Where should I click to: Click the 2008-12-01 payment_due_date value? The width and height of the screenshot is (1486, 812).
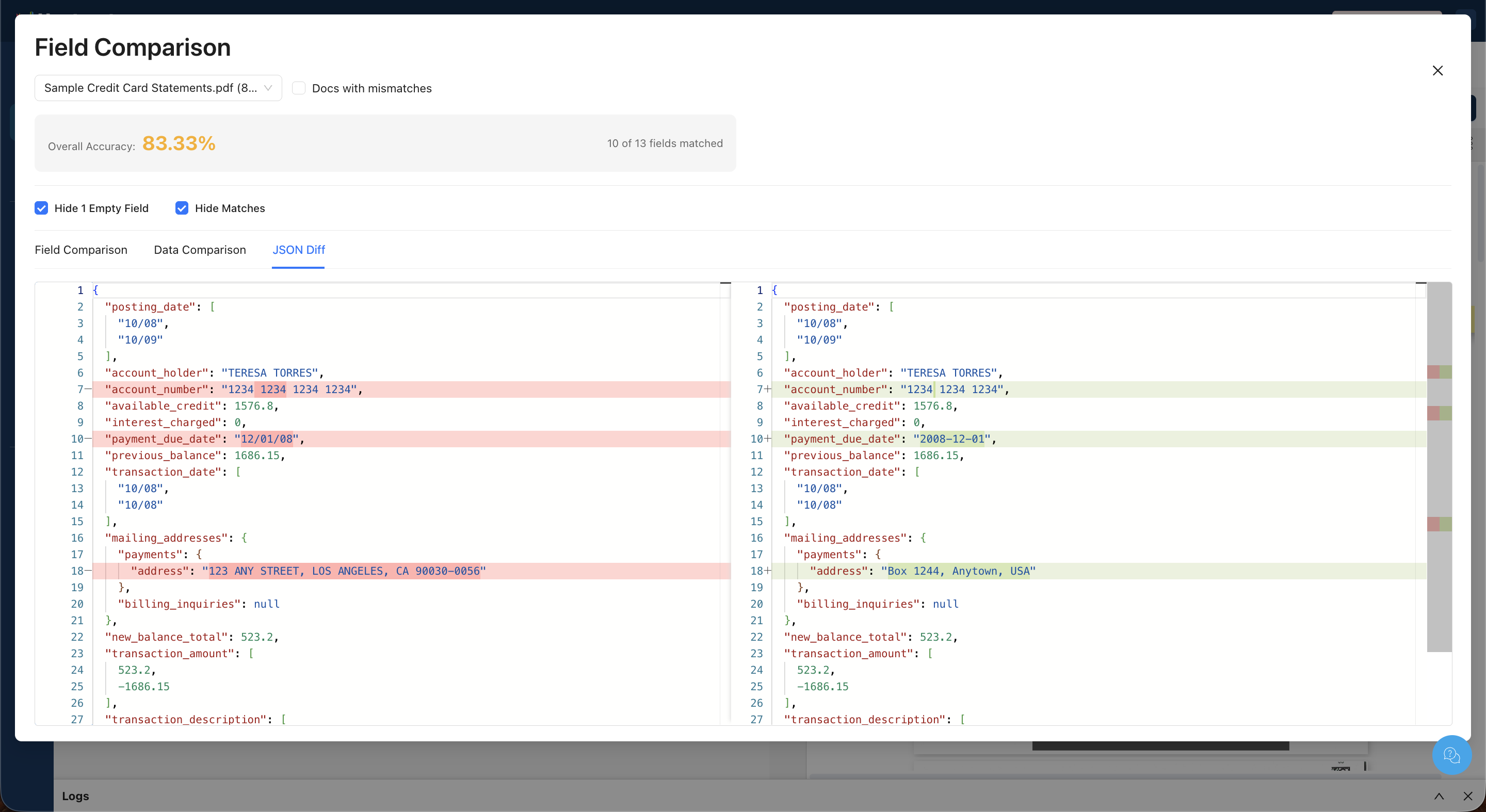click(951, 439)
